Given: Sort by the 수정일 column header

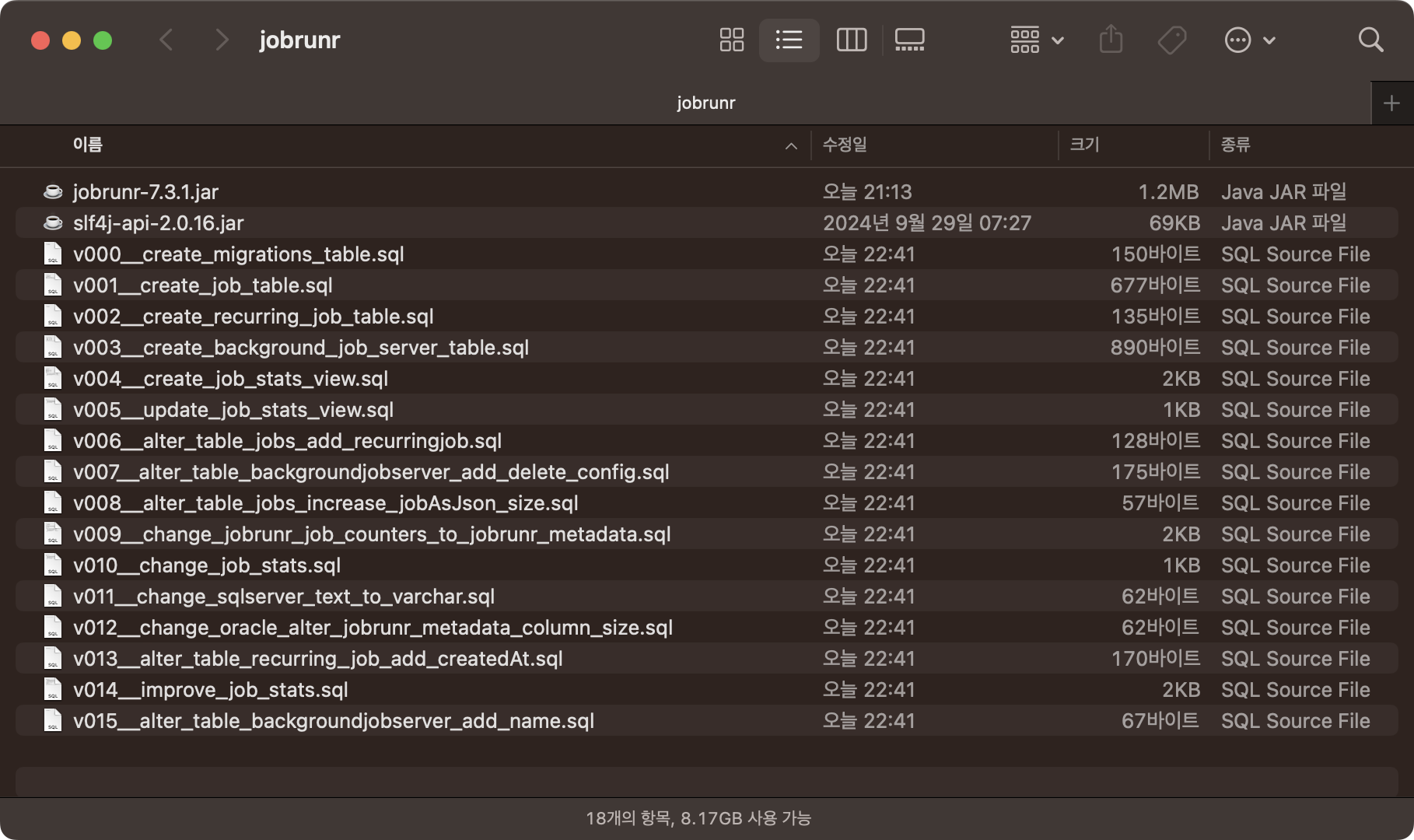Looking at the screenshot, I should pos(845,145).
